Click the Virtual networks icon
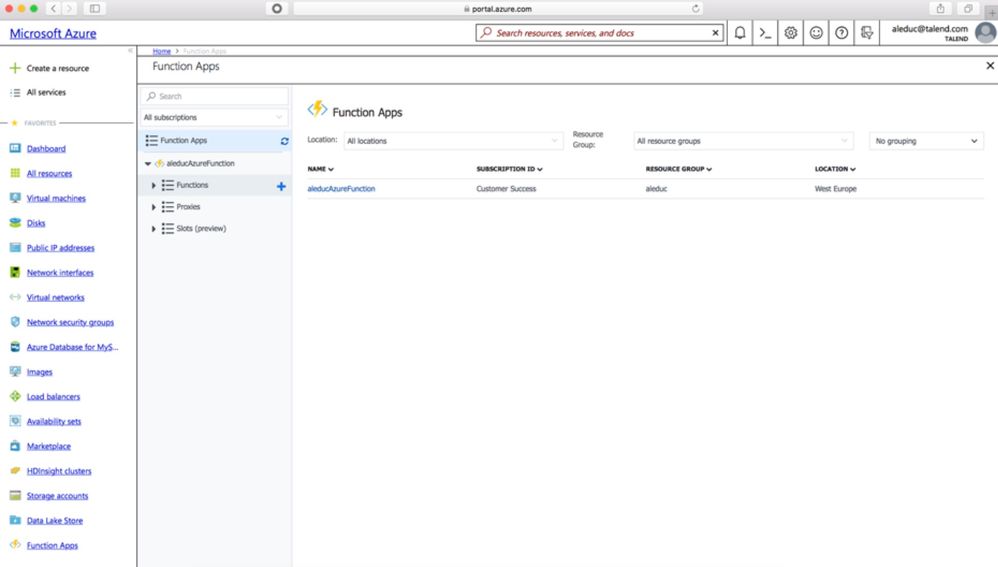This screenshot has width=998, height=567. pos(15,297)
